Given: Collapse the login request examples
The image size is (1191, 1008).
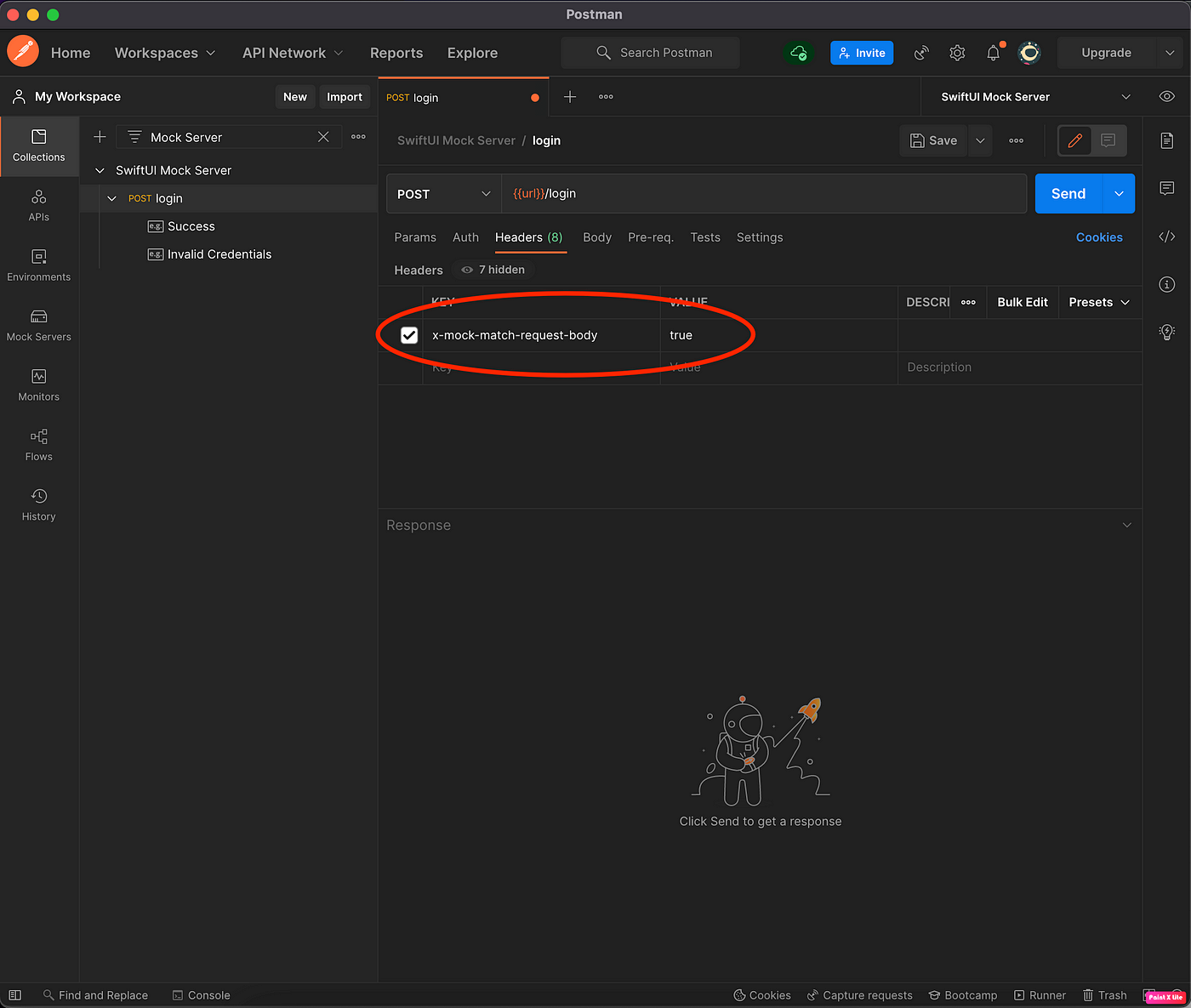Looking at the screenshot, I should point(111,198).
